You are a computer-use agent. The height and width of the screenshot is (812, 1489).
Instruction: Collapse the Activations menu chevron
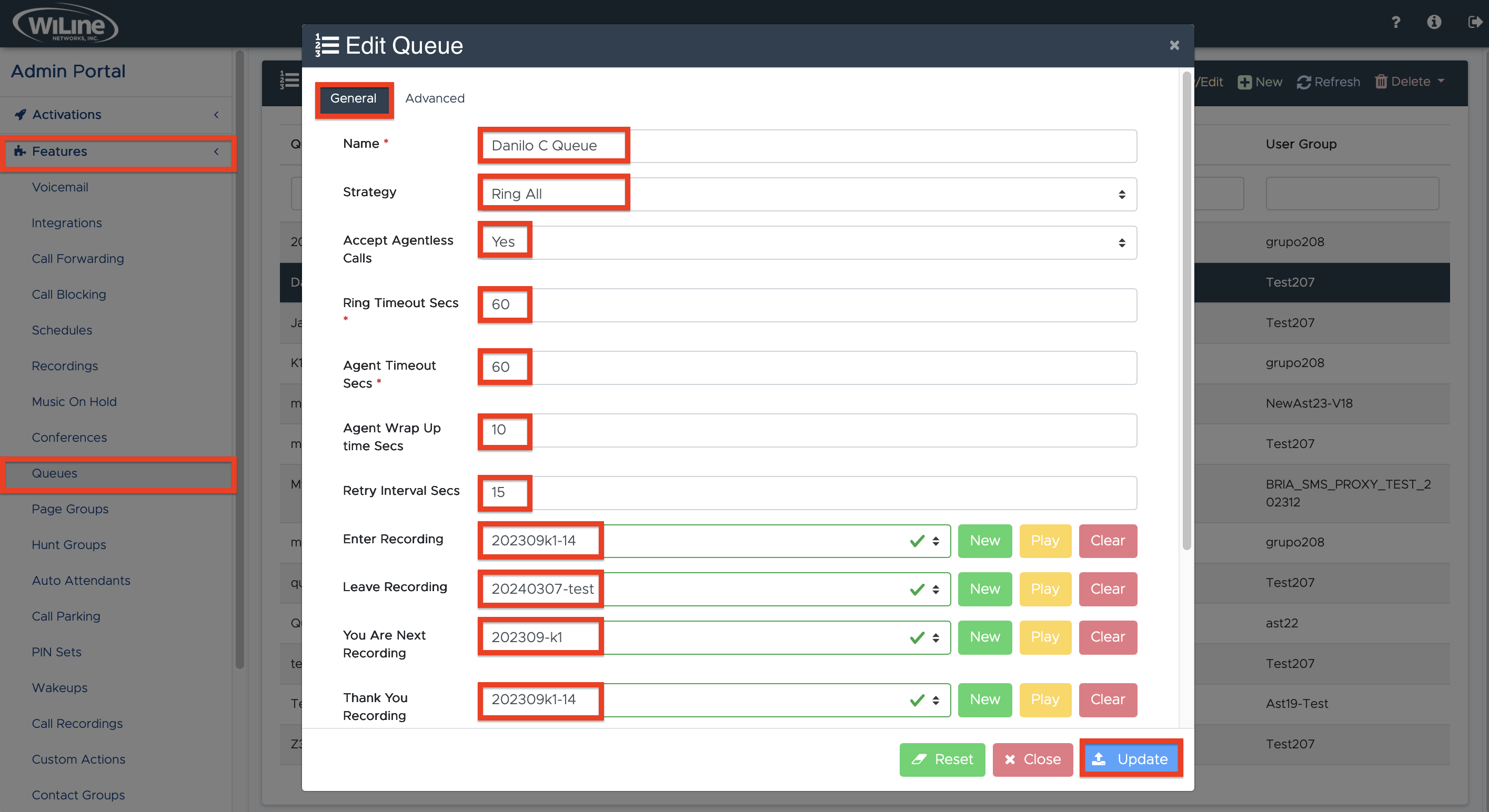click(x=216, y=115)
